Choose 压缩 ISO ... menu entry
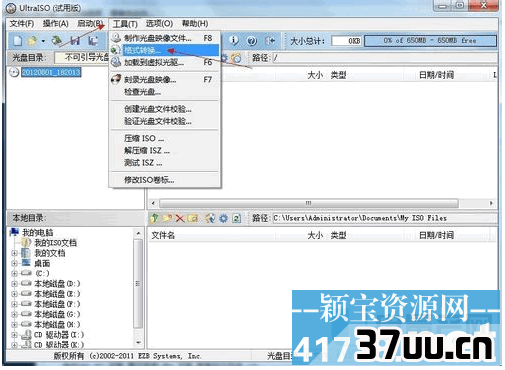The image size is (505, 370). point(164,138)
